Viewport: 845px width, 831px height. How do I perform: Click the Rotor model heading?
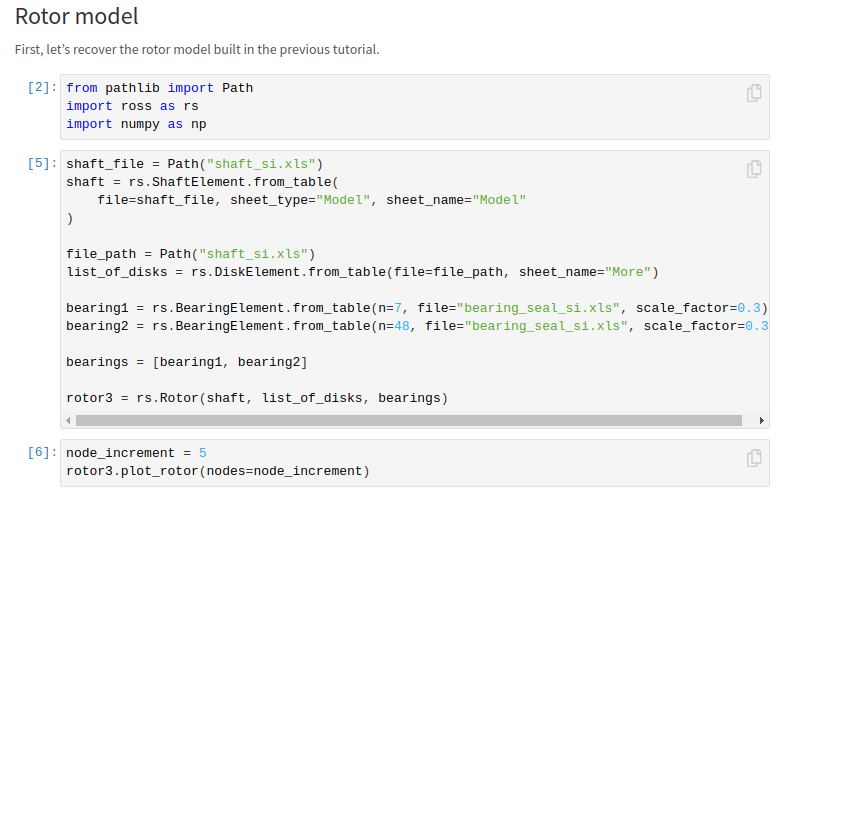76,17
